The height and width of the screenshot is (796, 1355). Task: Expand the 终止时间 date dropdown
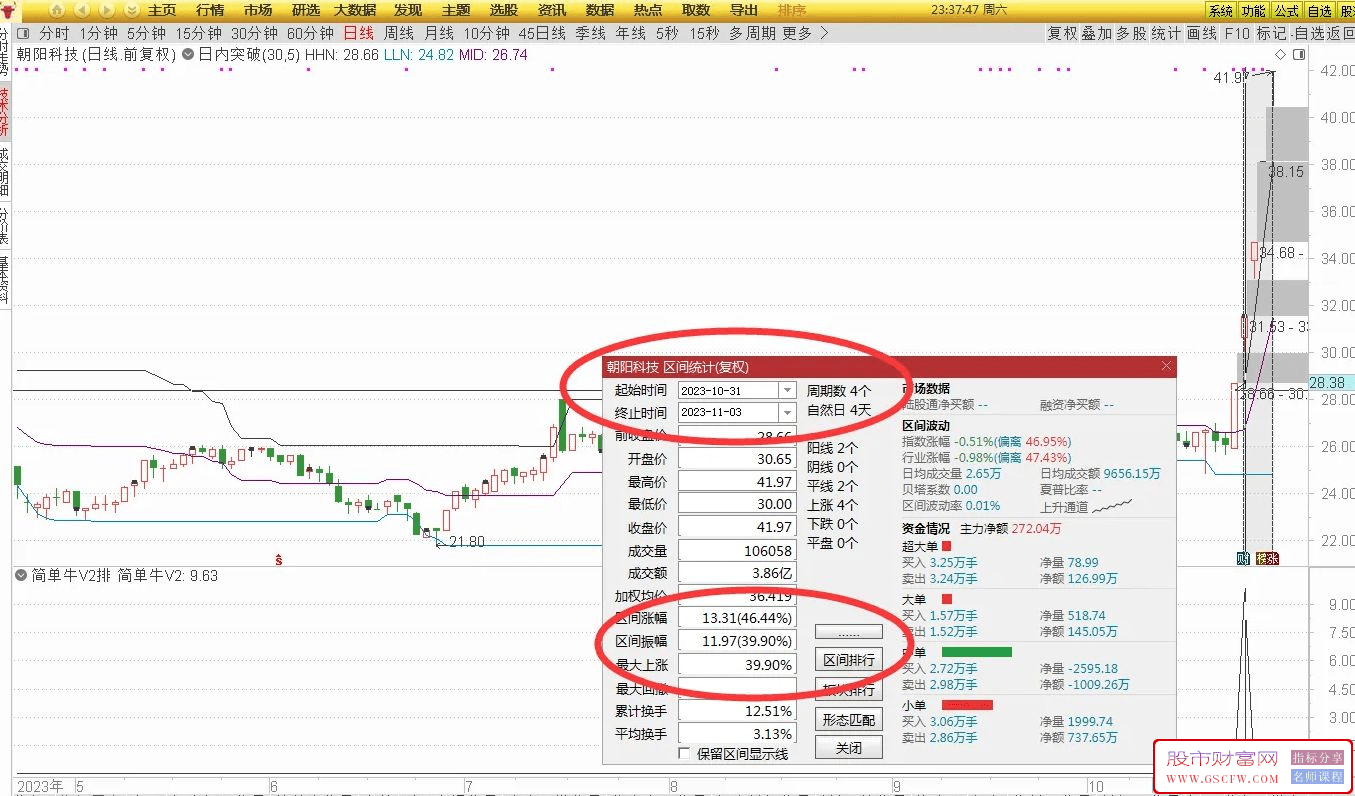pos(787,412)
